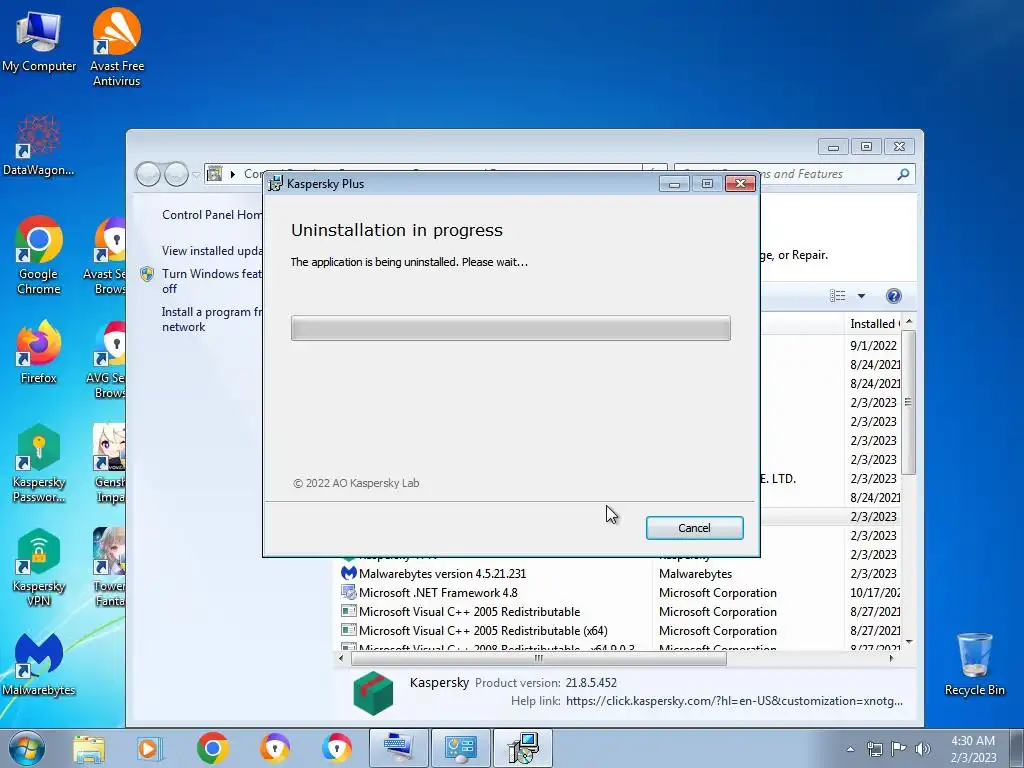Open Genshin Impact desktop shortcut
Screen dimensions: 1024x768
click(x=109, y=462)
